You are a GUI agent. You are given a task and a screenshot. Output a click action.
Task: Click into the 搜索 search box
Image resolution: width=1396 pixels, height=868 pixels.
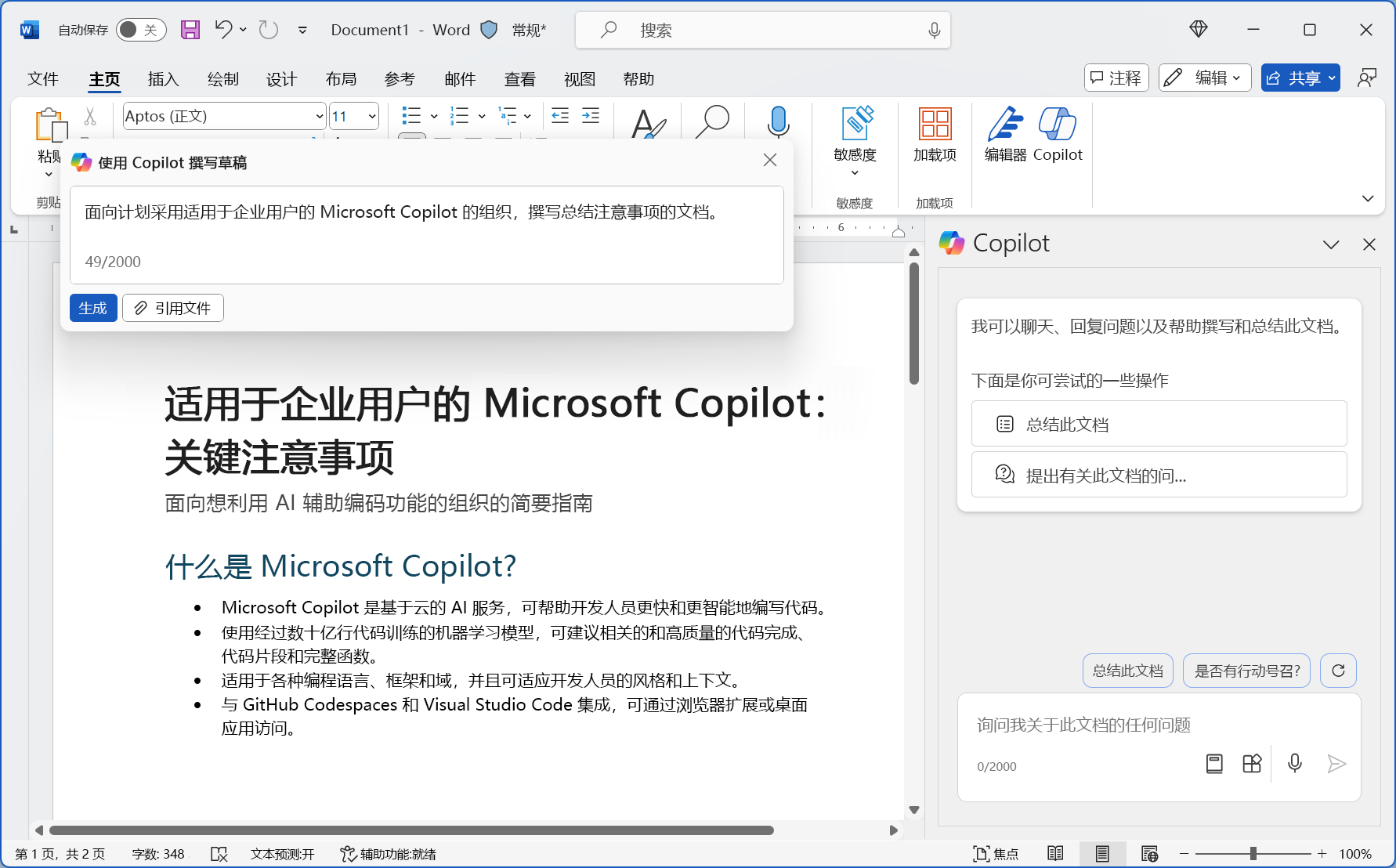762,30
